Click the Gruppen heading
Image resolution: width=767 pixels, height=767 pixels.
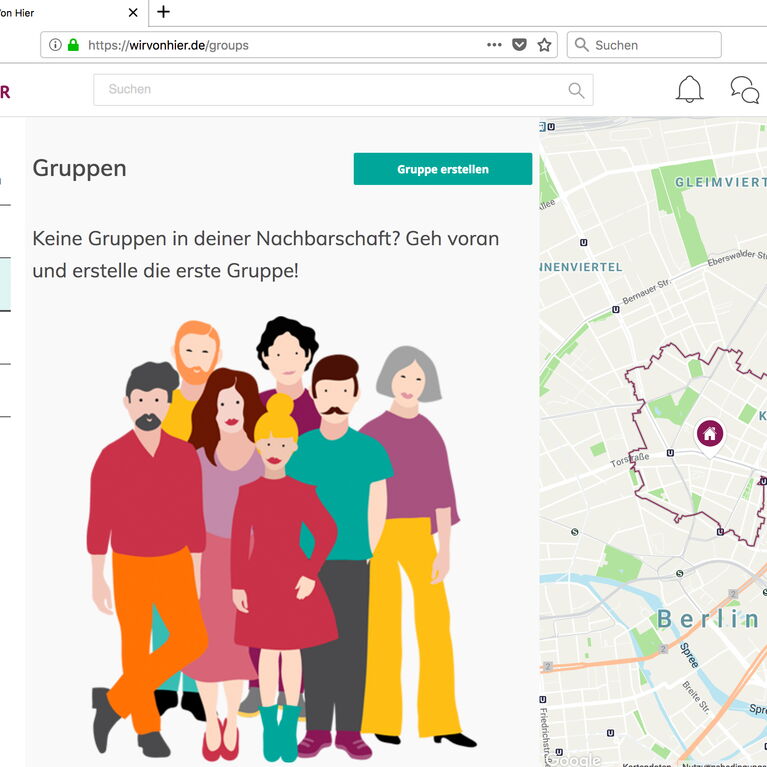click(79, 168)
